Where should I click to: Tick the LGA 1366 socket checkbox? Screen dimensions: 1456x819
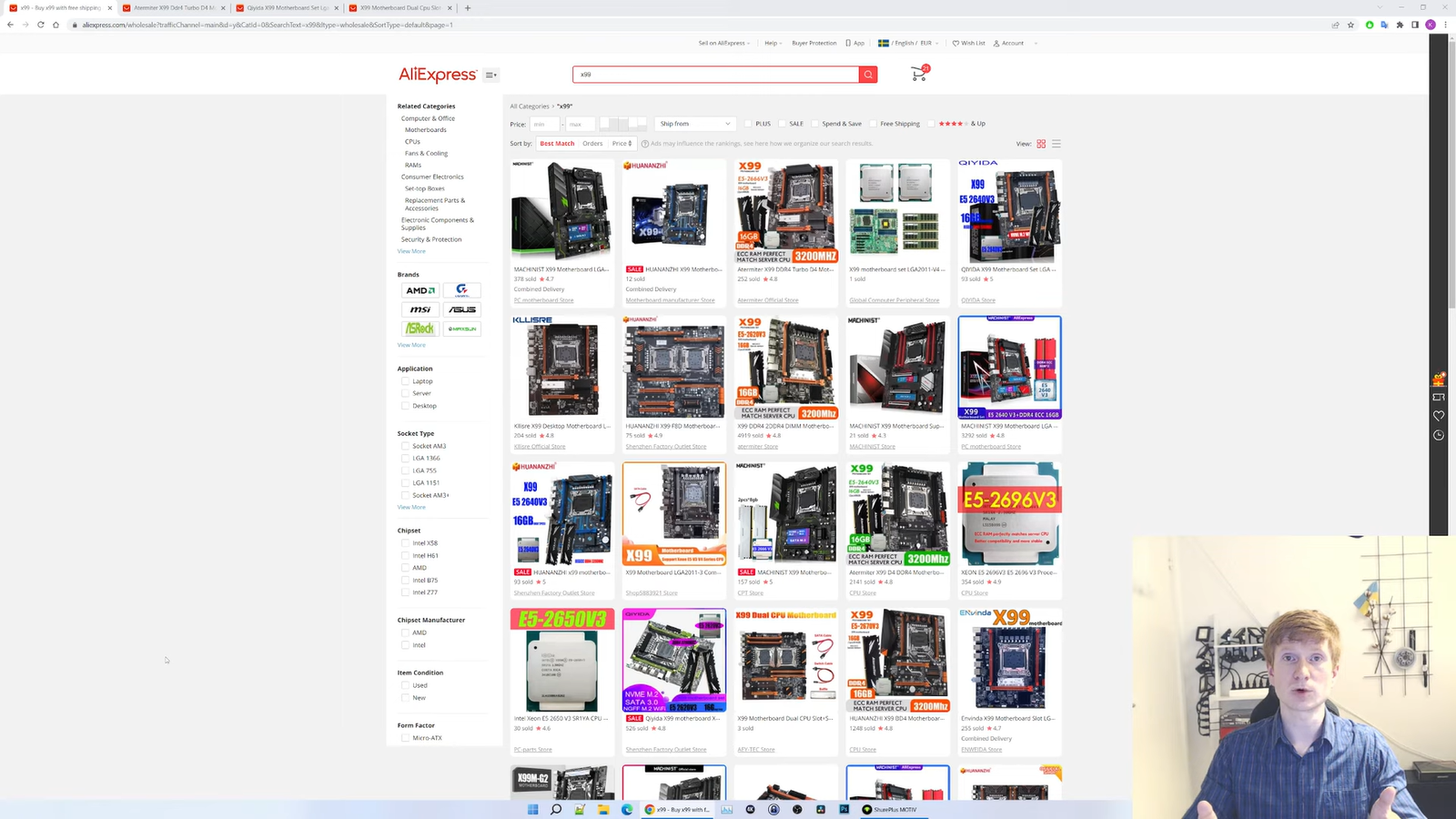pos(406,458)
